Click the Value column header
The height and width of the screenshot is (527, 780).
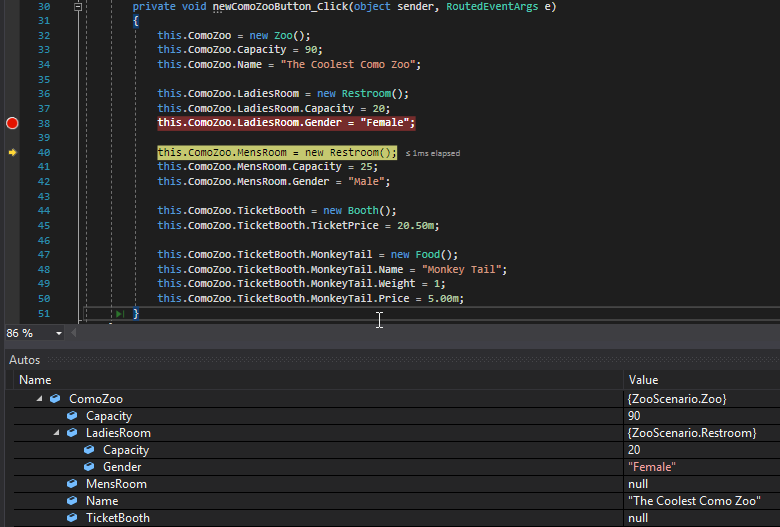tap(643, 380)
